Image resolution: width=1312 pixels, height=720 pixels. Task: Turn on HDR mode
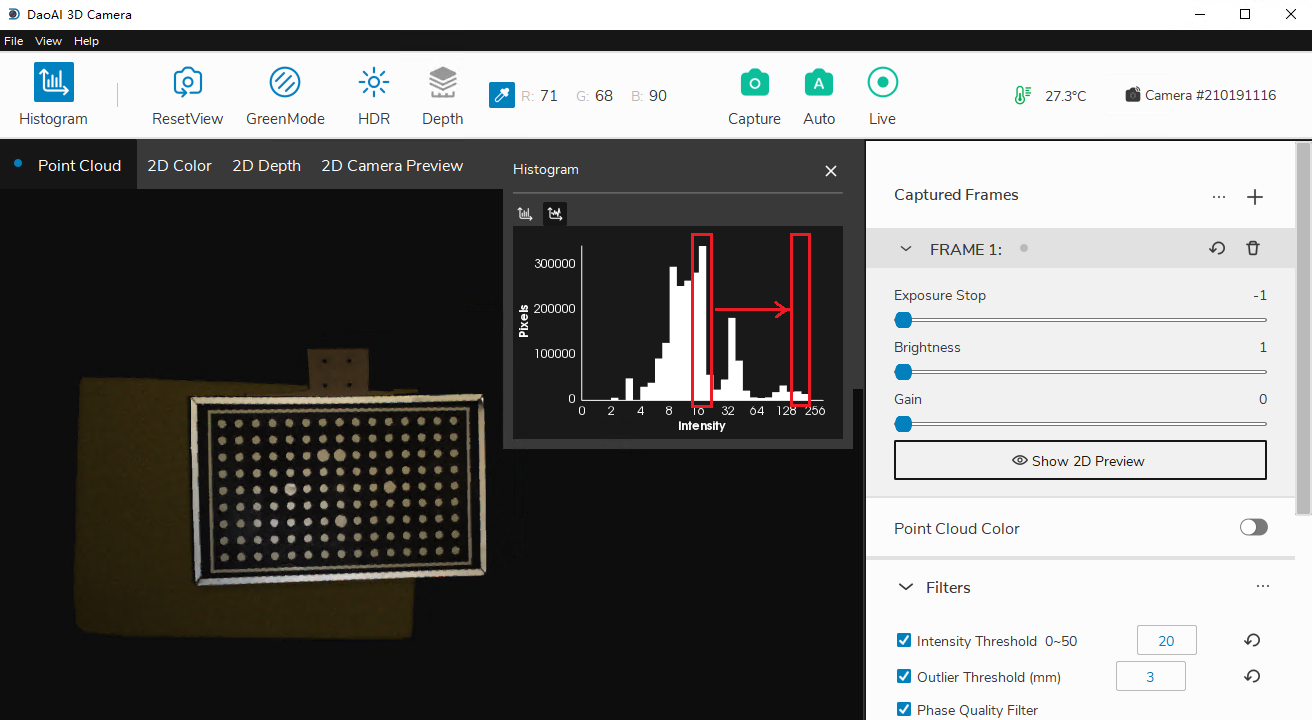click(x=373, y=83)
